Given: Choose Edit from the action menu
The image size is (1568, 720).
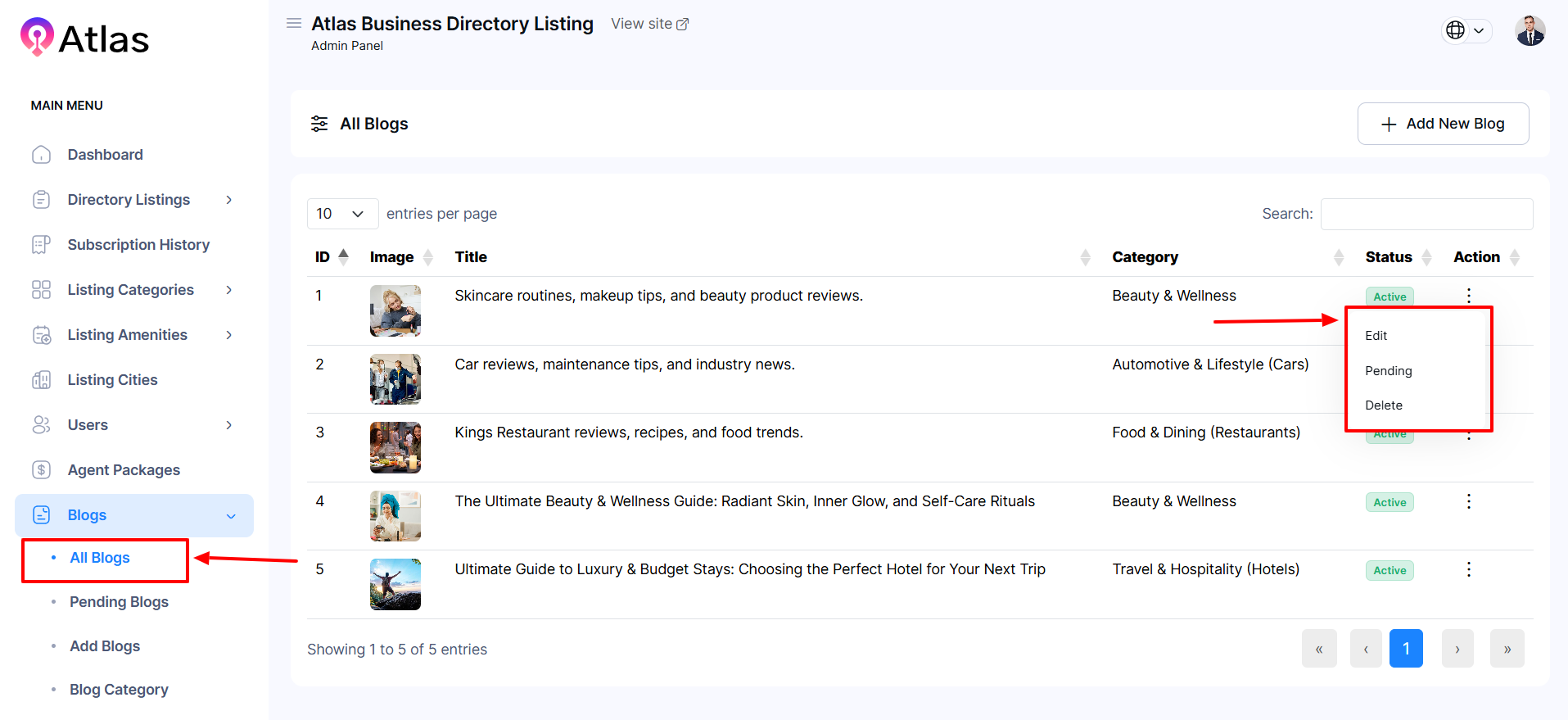Looking at the screenshot, I should (x=1376, y=336).
